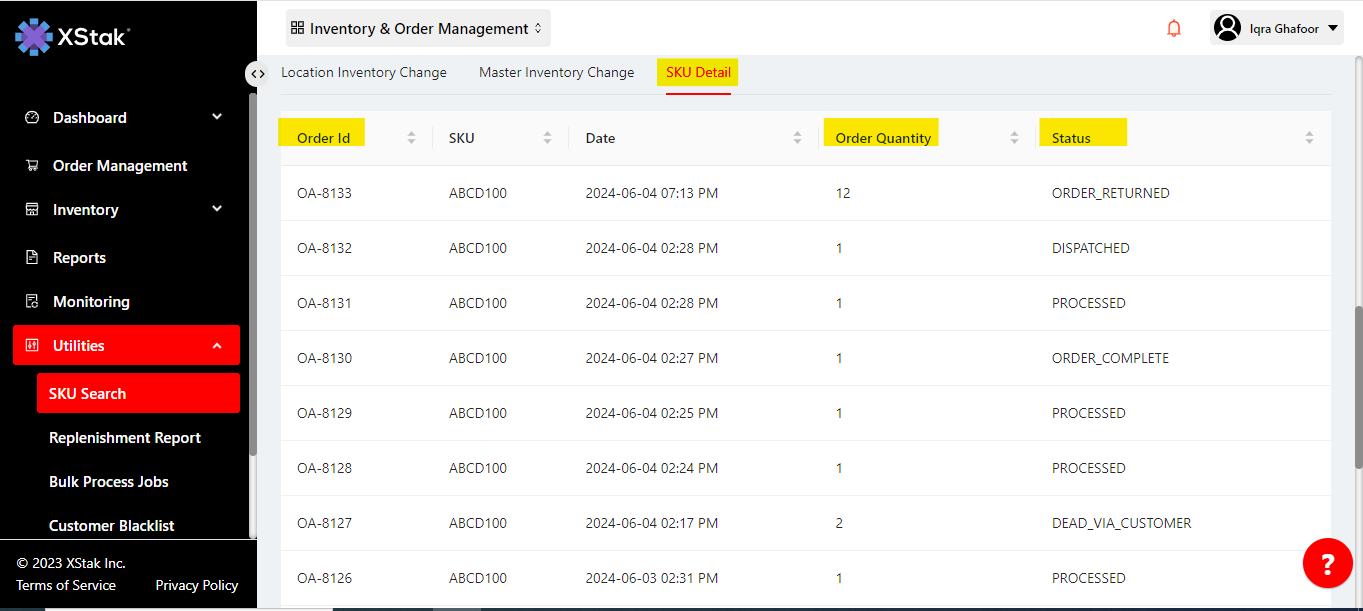Expand the Inventory sidebar section
Image resolution: width=1363 pixels, height=611 pixels.
click(217, 209)
